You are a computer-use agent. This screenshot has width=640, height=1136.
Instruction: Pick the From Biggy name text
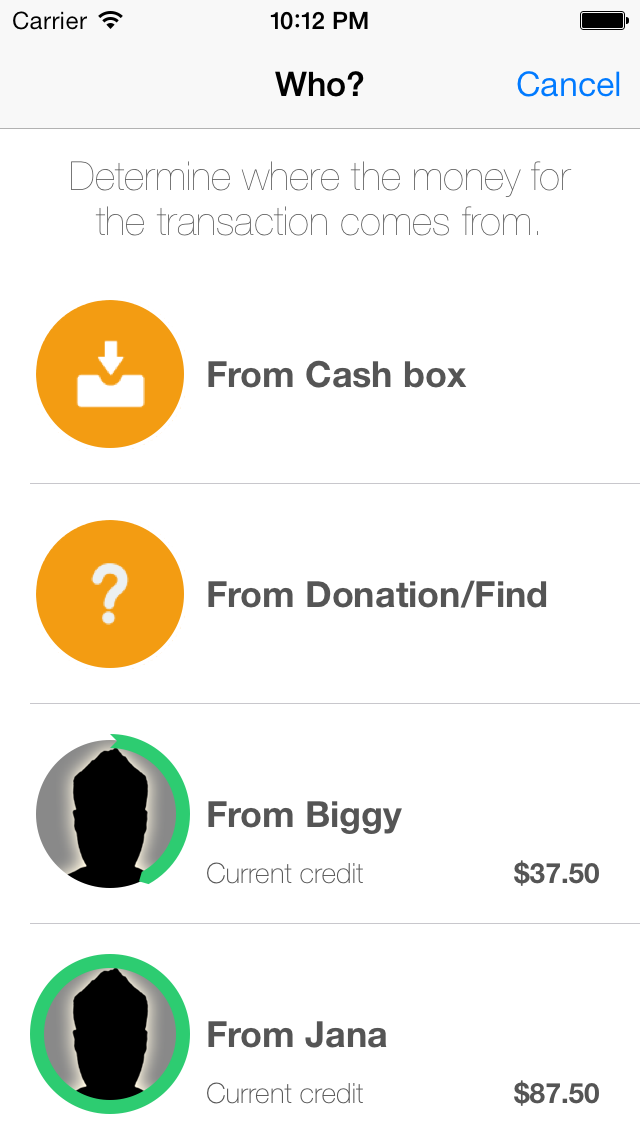[304, 815]
